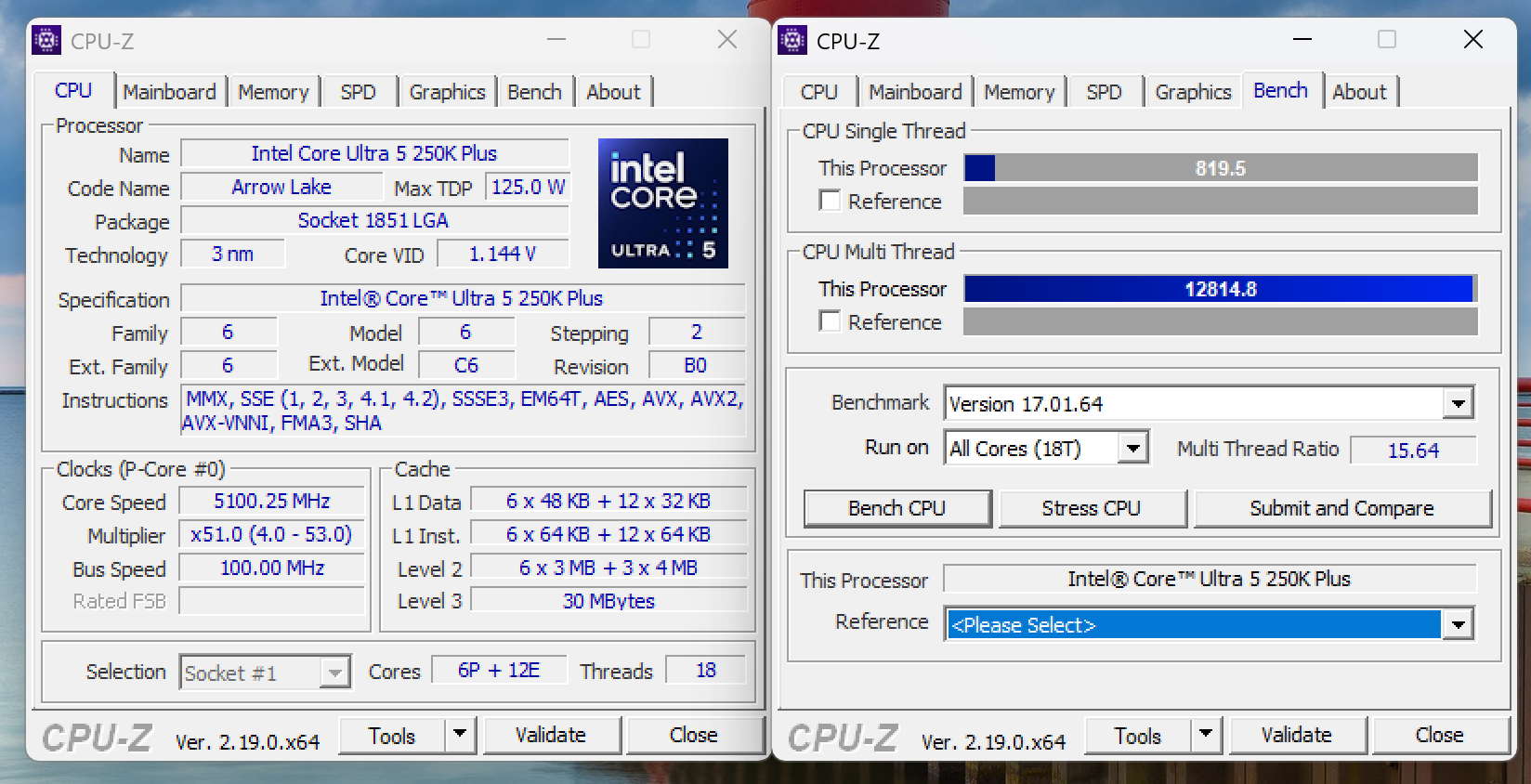Open Graphics tab in right window
Image resolution: width=1531 pixels, height=784 pixels.
(1194, 92)
